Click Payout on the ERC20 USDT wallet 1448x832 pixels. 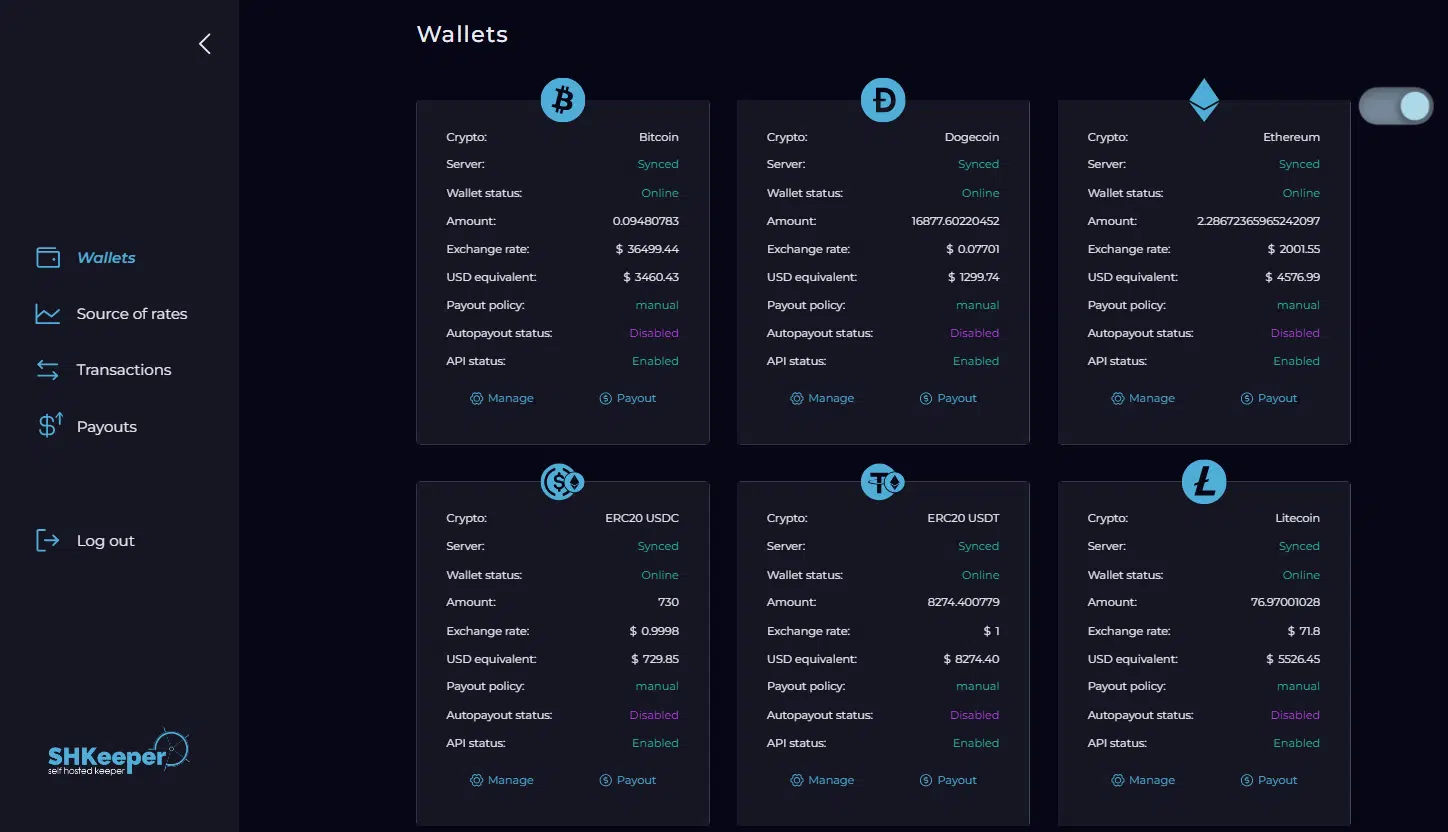(948, 780)
